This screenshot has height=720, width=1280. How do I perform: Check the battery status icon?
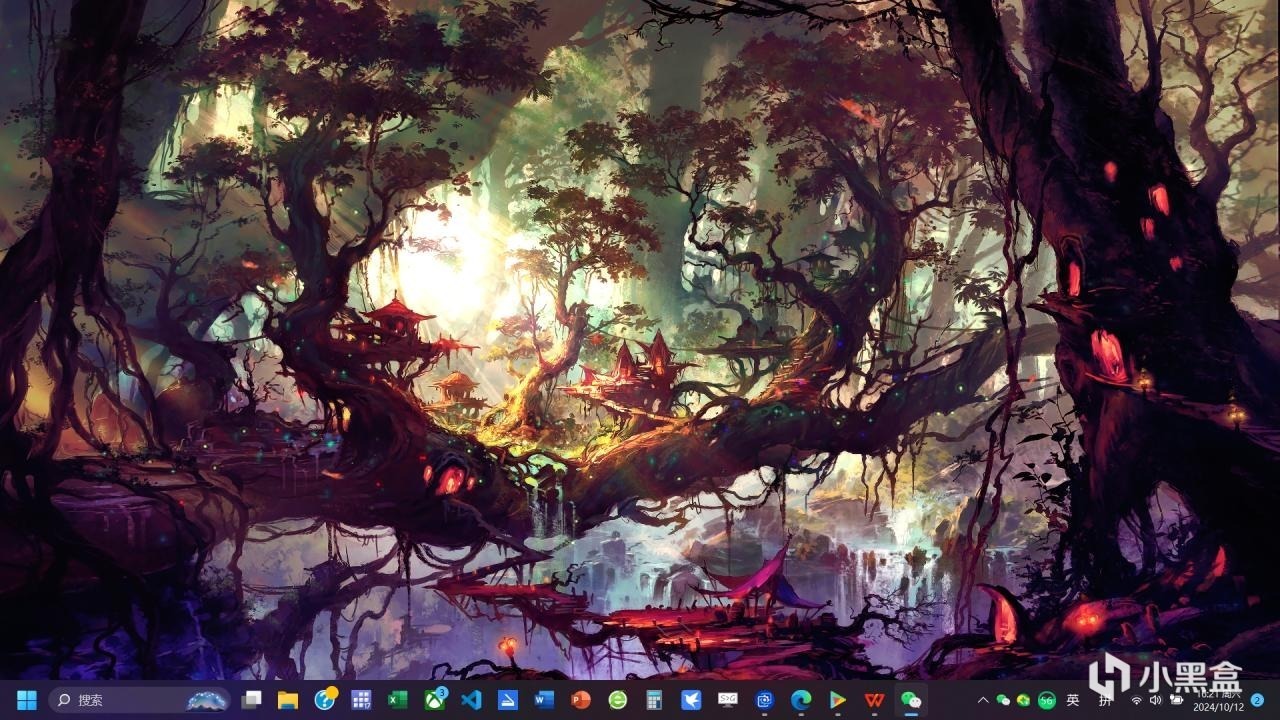point(1177,700)
